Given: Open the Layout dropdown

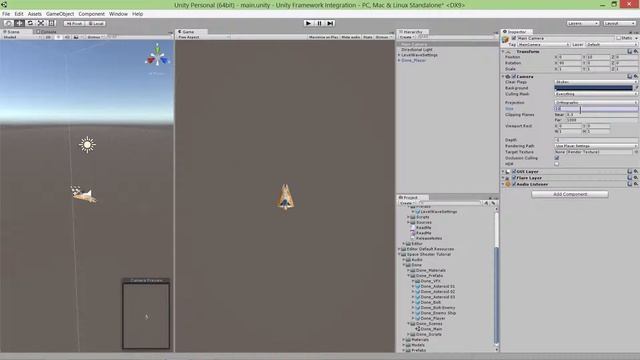Looking at the screenshot, I should tap(619, 23).
